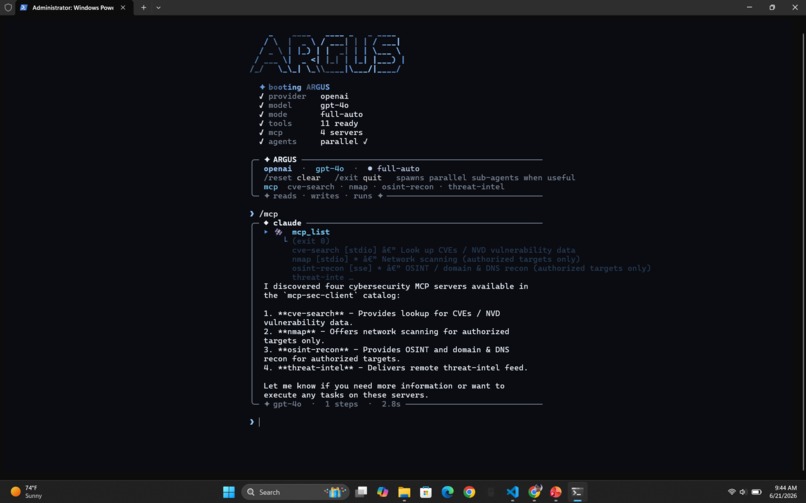Click the '4 servers' mcp boot value

341,133
